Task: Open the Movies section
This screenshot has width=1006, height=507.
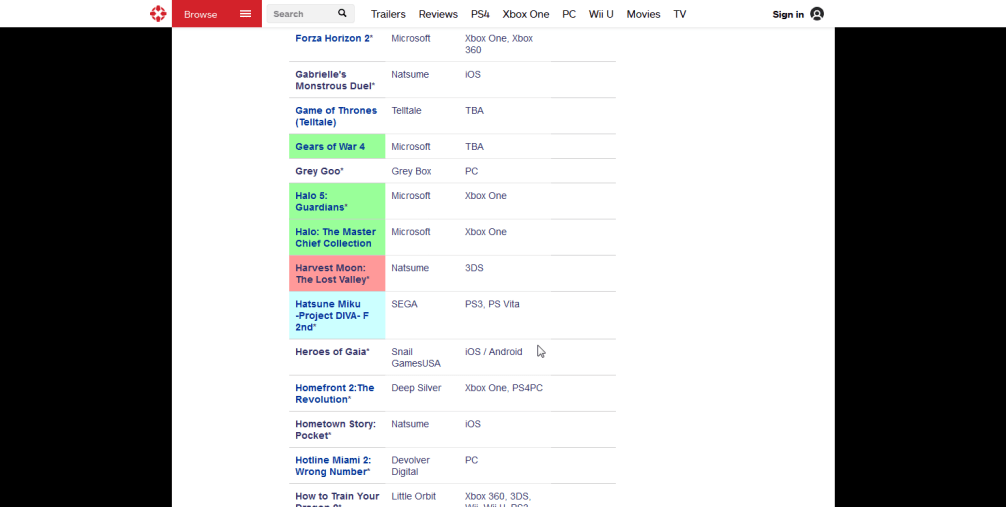Action: 643,14
